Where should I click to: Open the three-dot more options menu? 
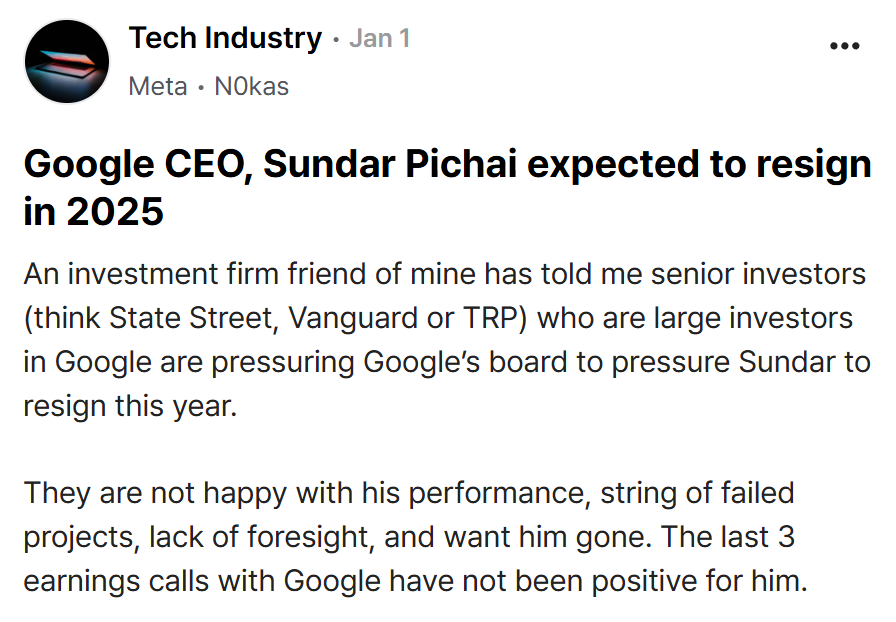coord(845,46)
